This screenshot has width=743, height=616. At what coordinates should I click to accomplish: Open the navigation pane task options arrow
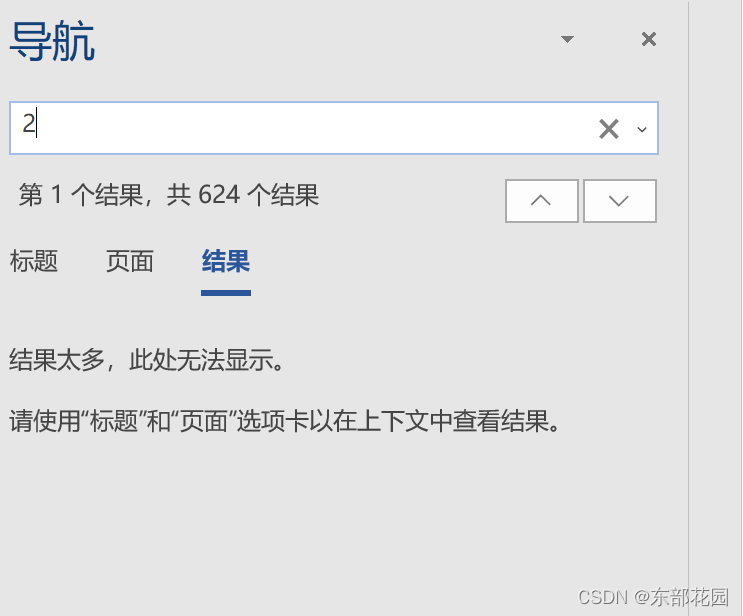567,39
